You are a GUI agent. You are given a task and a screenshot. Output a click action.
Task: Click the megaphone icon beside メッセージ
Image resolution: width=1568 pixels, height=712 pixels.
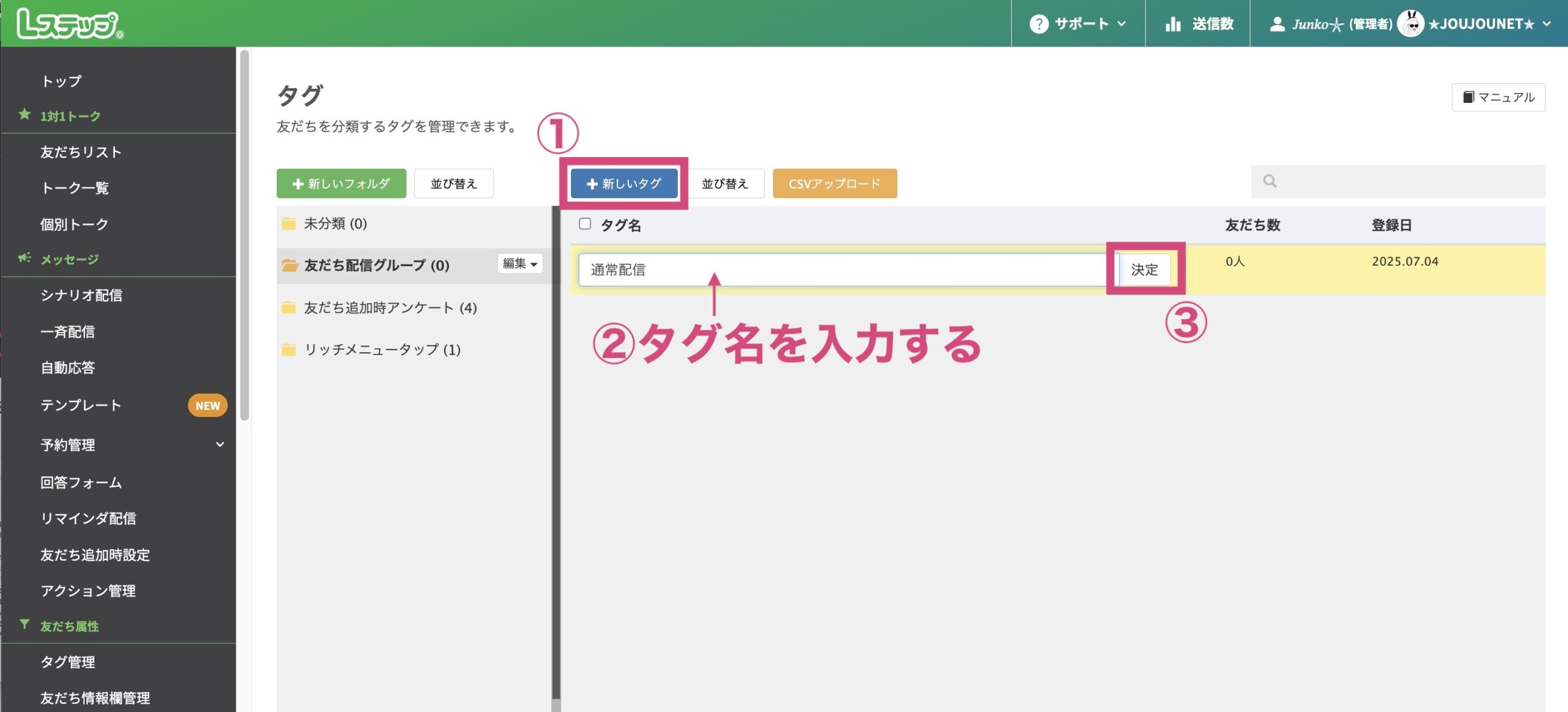click(24, 258)
